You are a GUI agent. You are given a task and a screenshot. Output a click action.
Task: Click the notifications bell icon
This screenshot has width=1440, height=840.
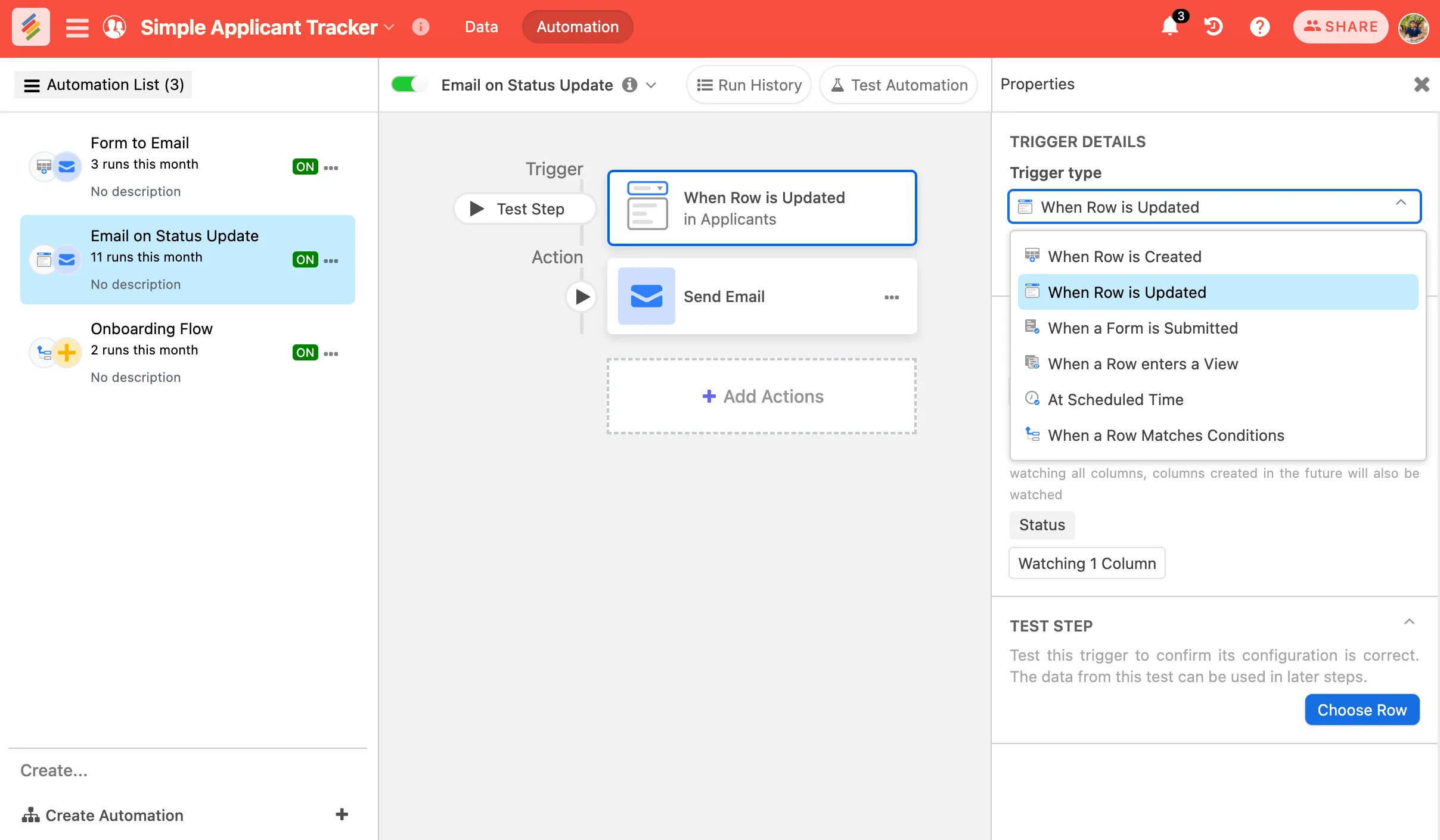click(x=1169, y=27)
